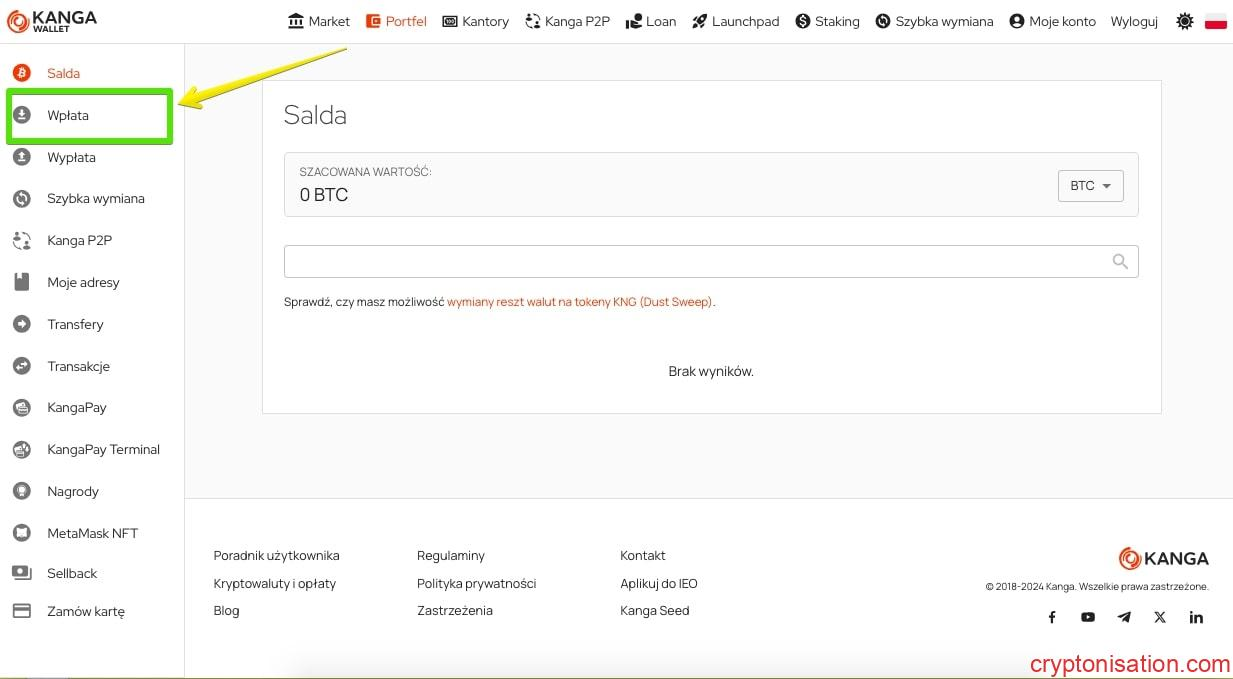
Task: Click the X (Twitter) footer icon
Action: tap(1160, 617)
